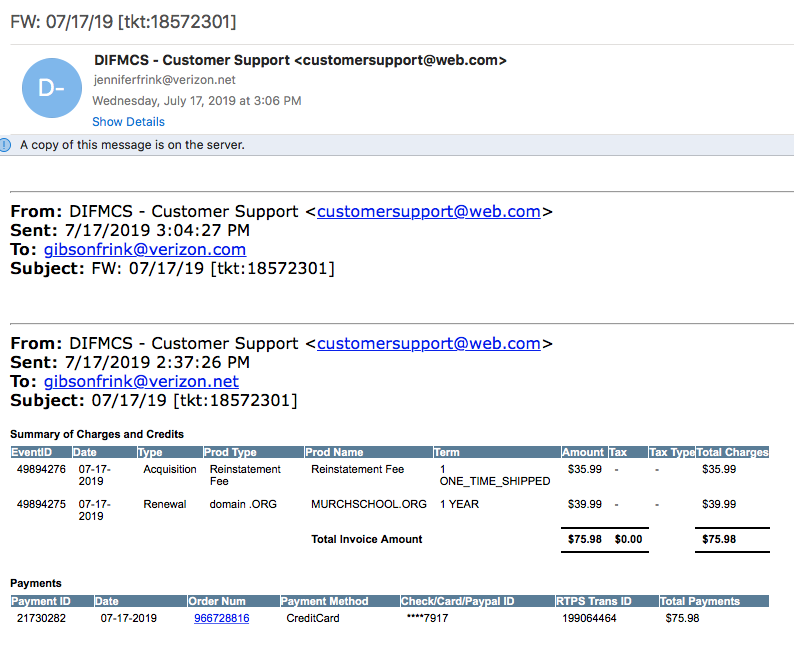Click the blue info icon beside server notice
The image size is (794, 659).
coord(6,145)
